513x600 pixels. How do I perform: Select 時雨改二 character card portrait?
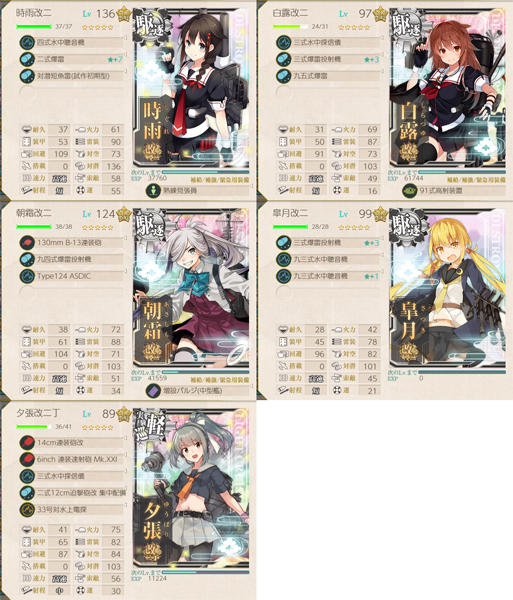tap(191, 90)
